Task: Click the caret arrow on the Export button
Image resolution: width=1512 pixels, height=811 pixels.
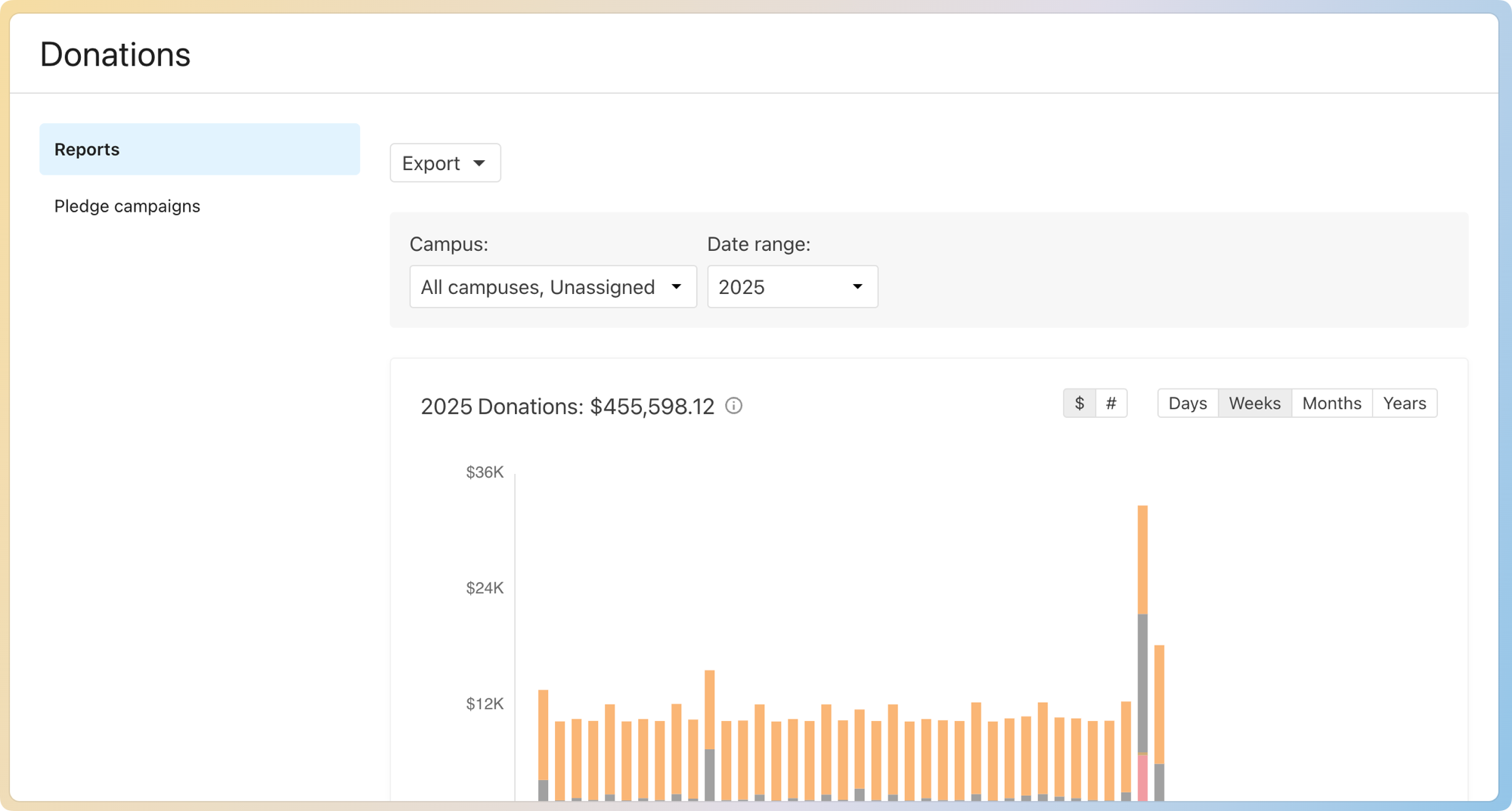Action: point(479,163)
